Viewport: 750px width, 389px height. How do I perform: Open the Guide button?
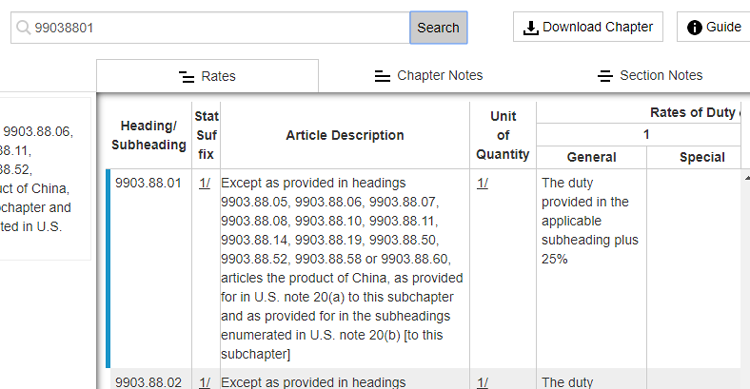(714, 27)
